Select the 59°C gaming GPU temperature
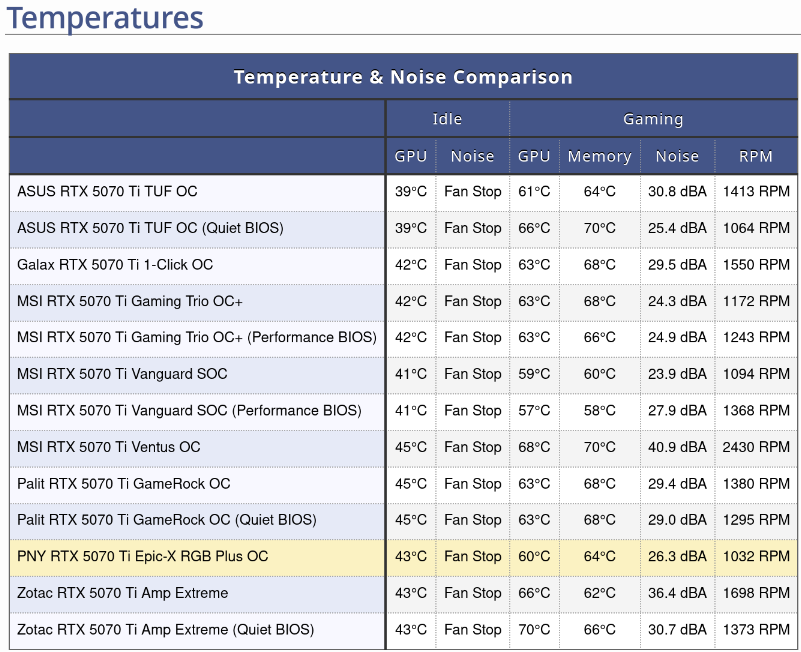The image size is (801, 652). click(x=534, y=374)
